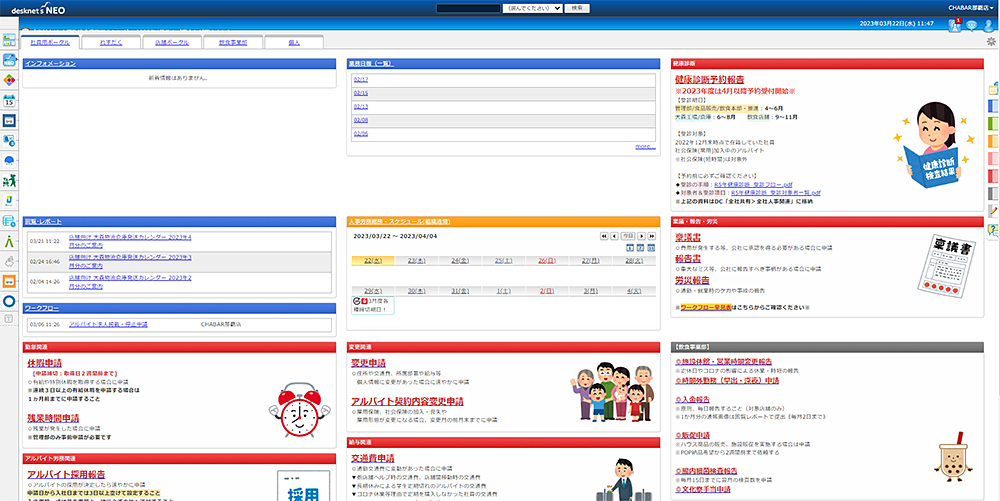This screenshot has height=501, width=1000.
Task: Open the 受診フロー pdf link
Action: pos(753,184)
